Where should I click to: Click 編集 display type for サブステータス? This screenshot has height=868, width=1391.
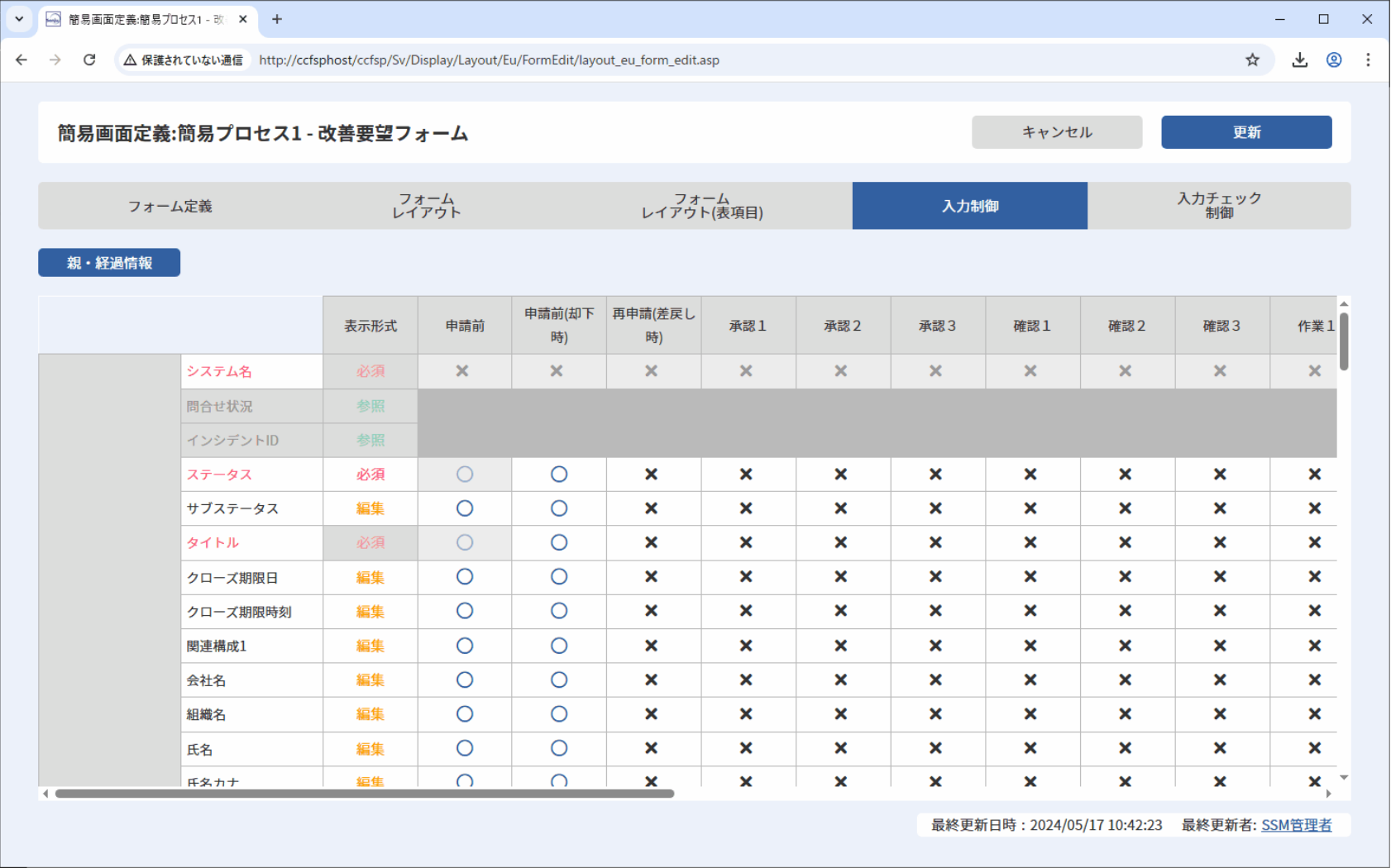click(370, 508)
